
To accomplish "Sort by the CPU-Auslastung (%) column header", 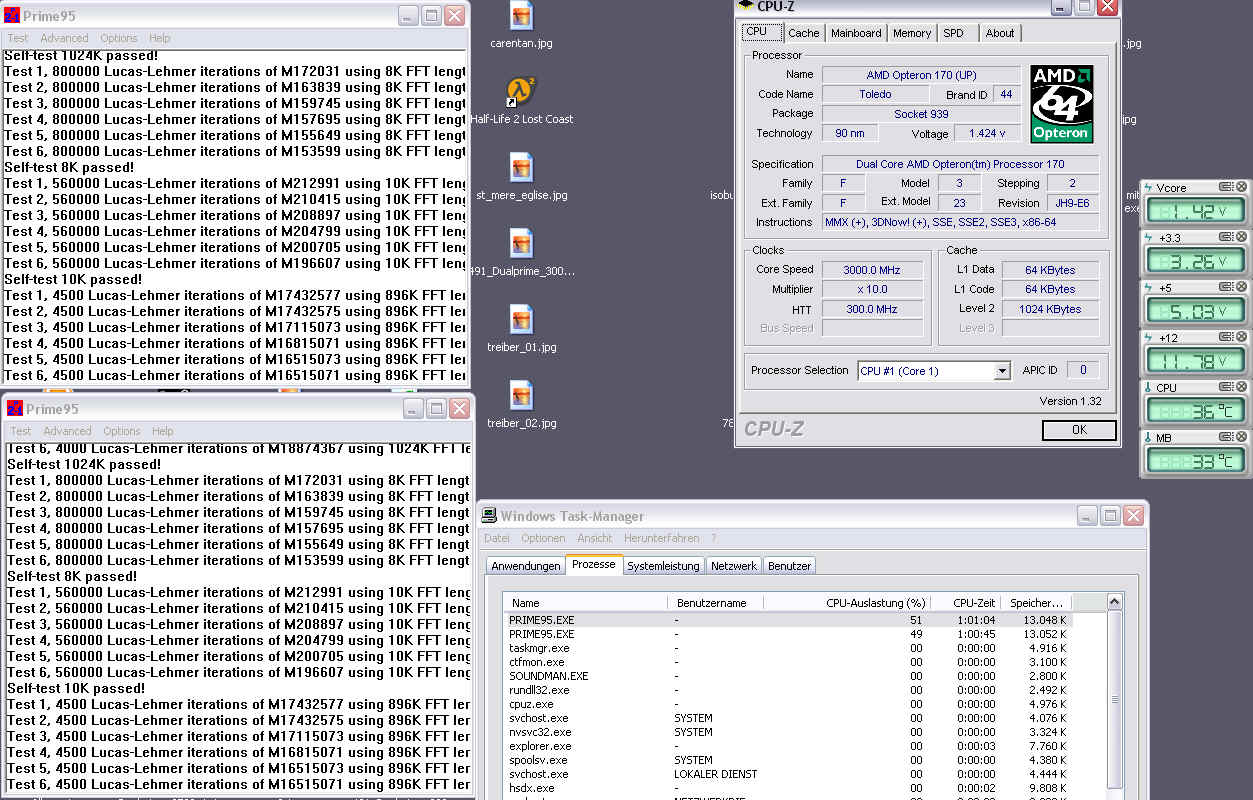I will coord(847,603).
